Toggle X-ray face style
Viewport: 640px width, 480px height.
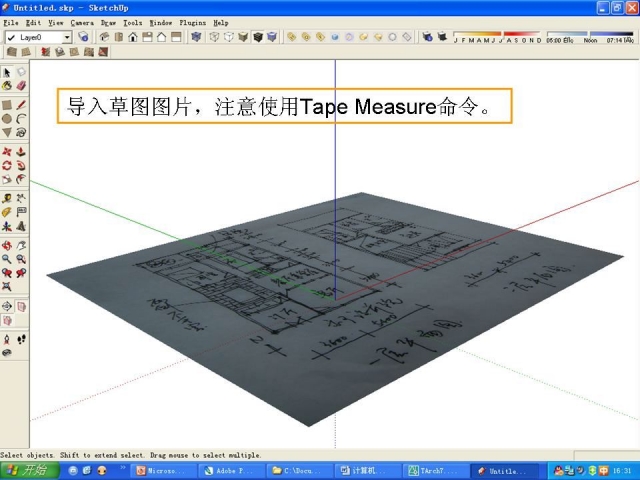[x=196, y=37]
